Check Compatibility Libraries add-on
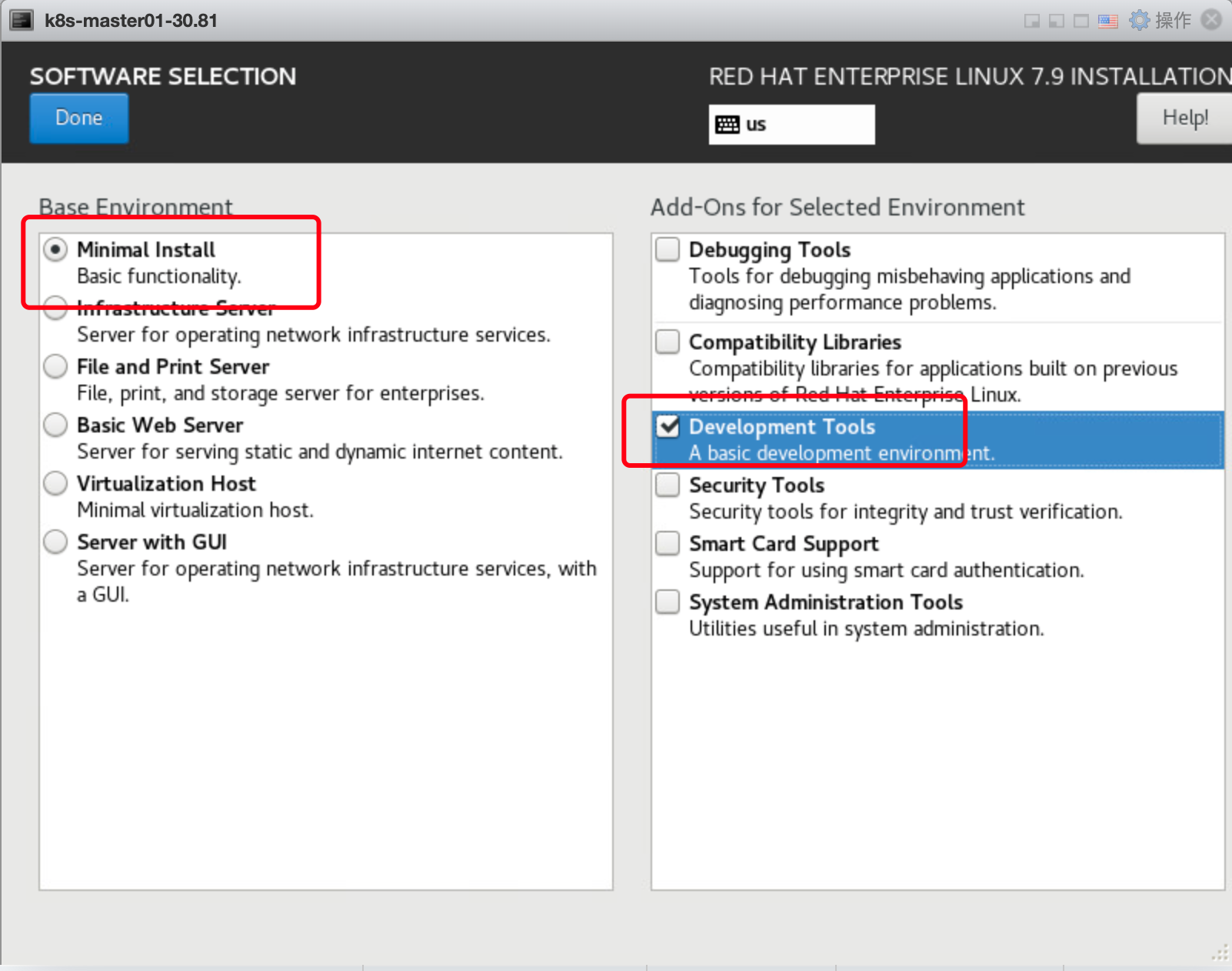The image size is (1232, 971). [x=668, y=342]
